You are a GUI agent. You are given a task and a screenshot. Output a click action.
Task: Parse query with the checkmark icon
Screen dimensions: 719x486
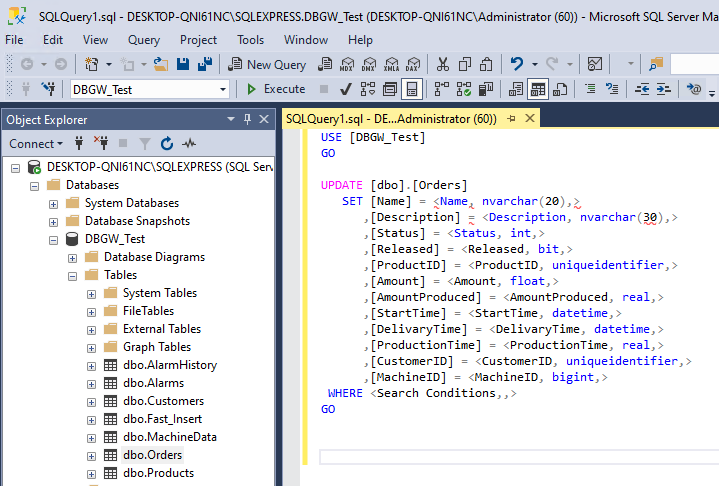pyautogui.click(x=346, y=89)
